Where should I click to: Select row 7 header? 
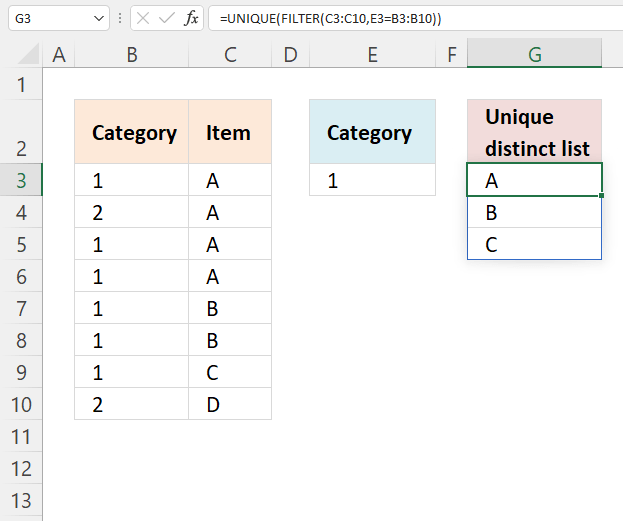[21, 308]
